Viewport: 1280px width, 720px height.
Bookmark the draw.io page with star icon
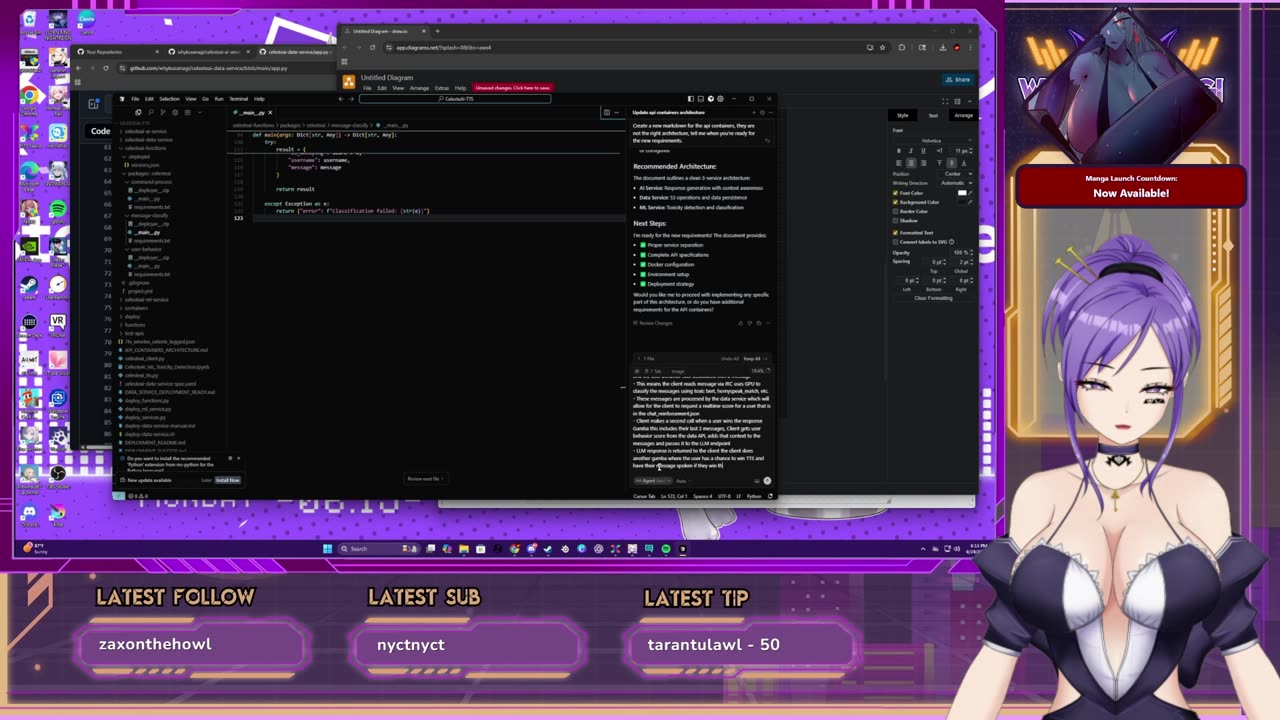(882, 47)
